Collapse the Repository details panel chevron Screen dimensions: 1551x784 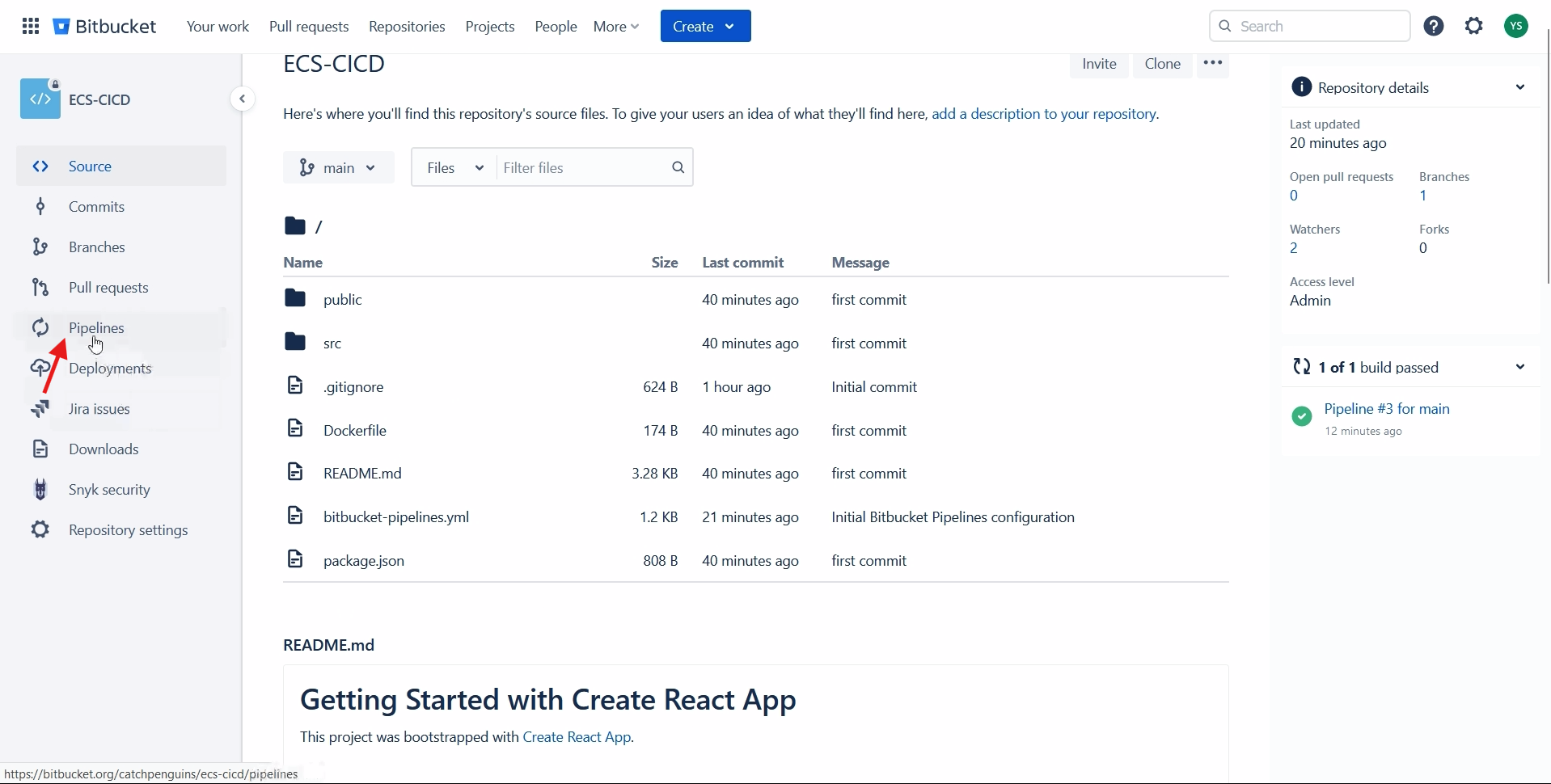pos(1519,87)
